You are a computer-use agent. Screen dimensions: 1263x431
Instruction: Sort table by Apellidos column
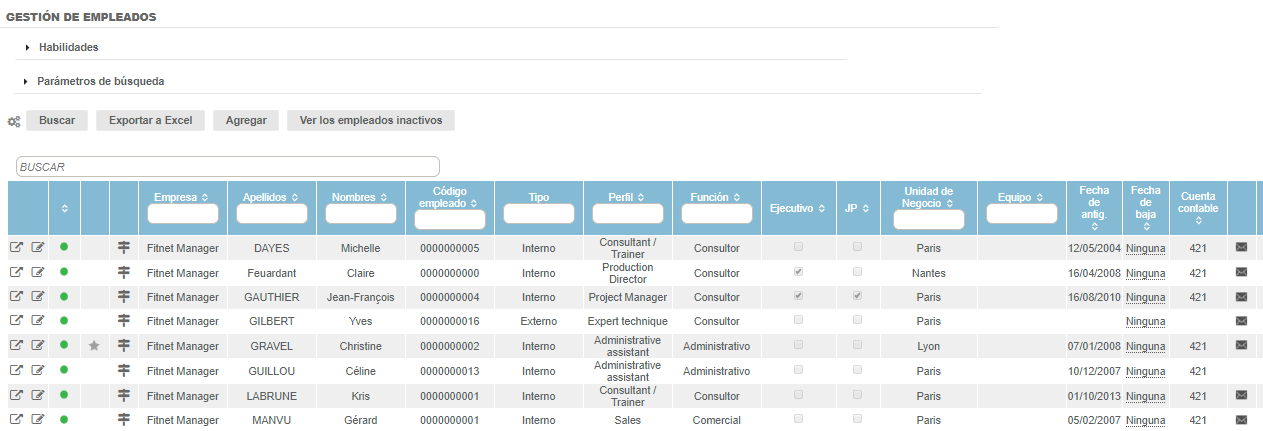(x=271, y=197)
